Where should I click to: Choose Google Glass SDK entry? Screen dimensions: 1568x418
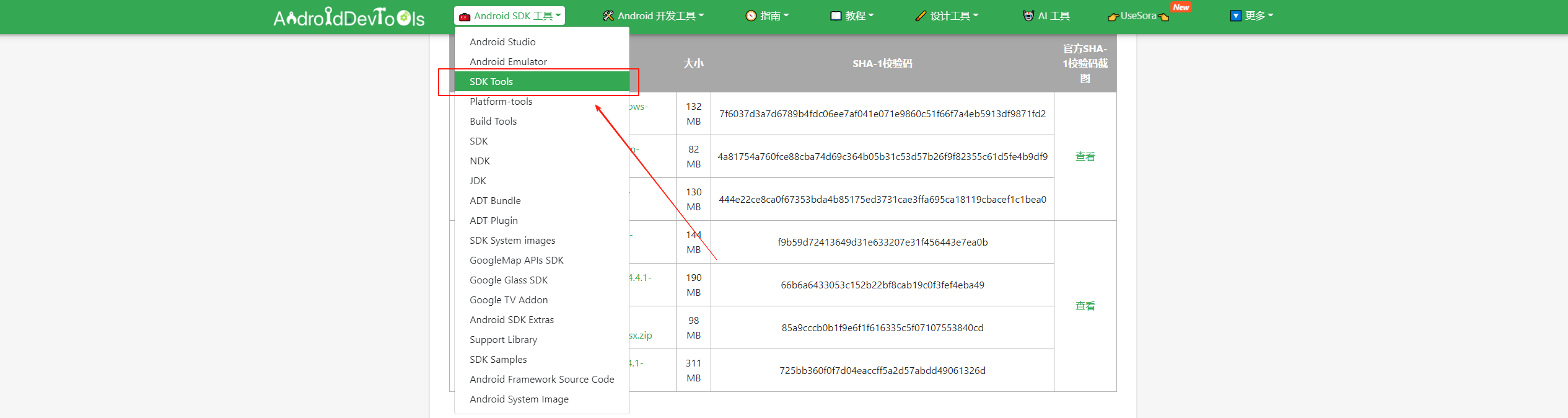coord(542,280)
